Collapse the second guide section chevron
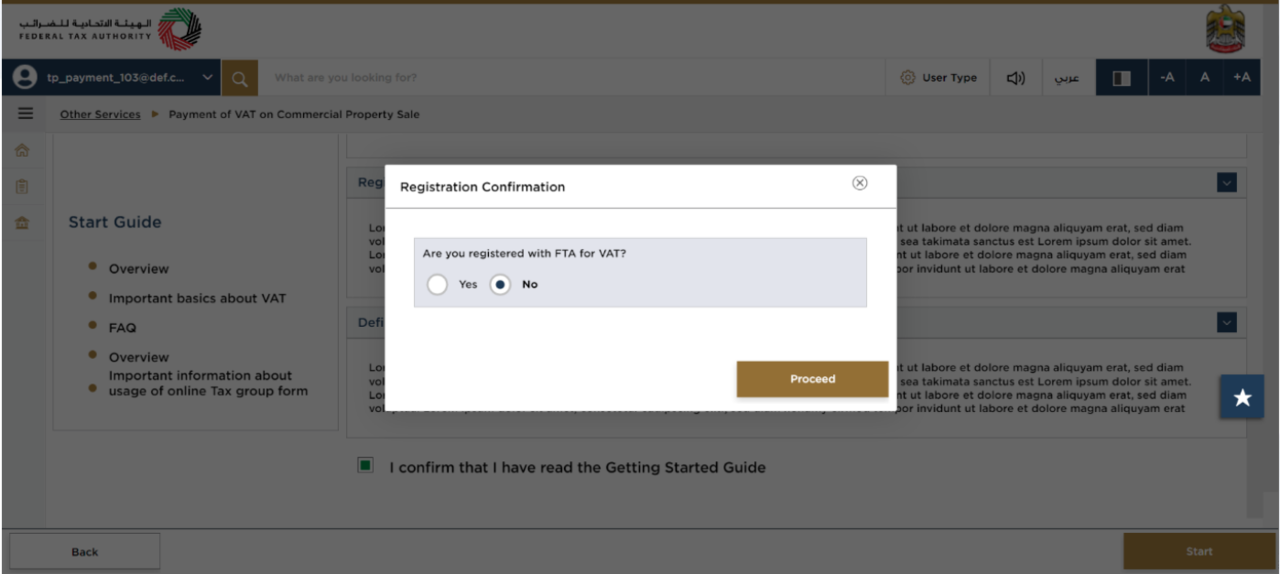The height and width of the screenshot is (574, 1280). [1227, 322]
